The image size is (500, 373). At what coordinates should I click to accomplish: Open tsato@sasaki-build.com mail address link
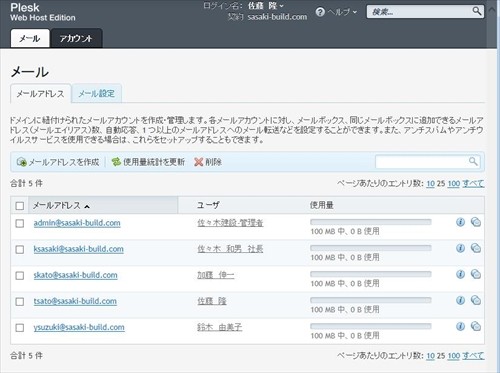[75, 301]
